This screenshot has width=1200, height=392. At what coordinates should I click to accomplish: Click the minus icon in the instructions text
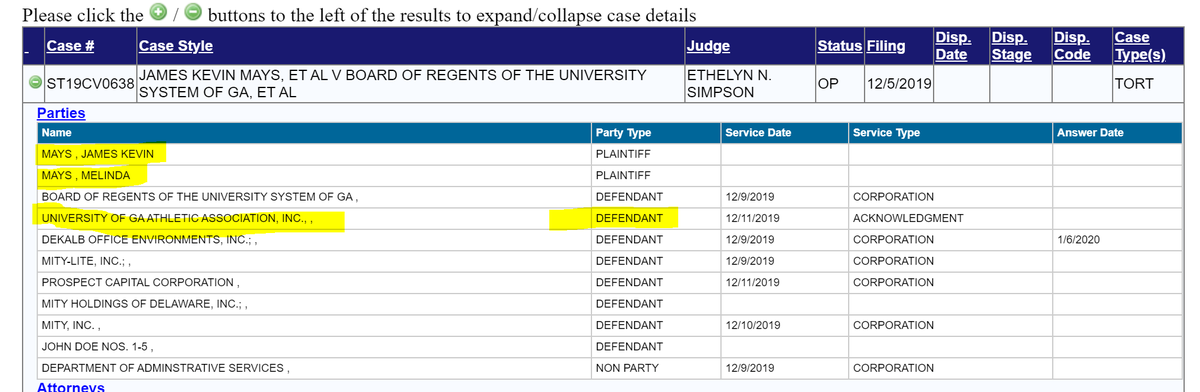point(192,14)
